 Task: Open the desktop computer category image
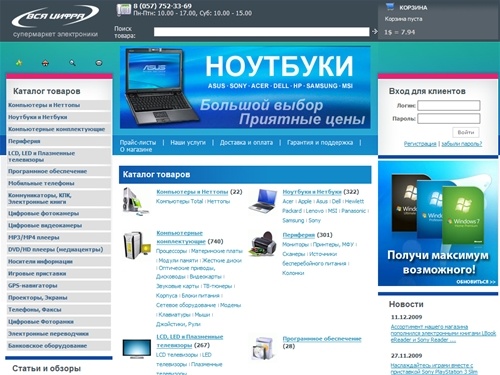[135, 201]
